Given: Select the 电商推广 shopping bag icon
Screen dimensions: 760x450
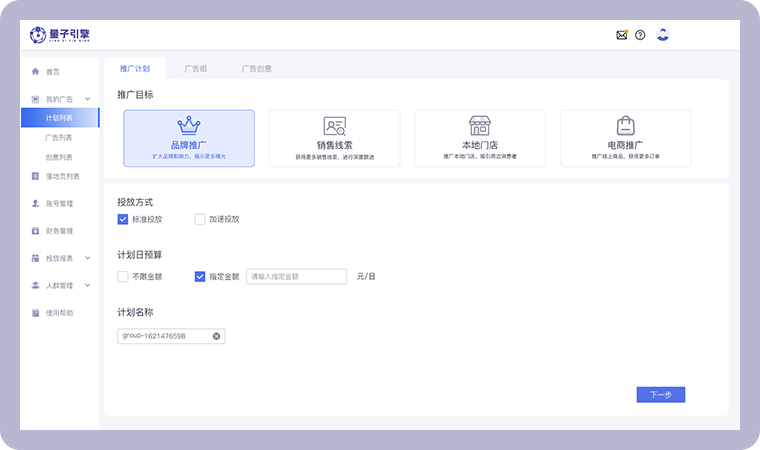Looking at the screenshot, I should (x=625, y=126).
